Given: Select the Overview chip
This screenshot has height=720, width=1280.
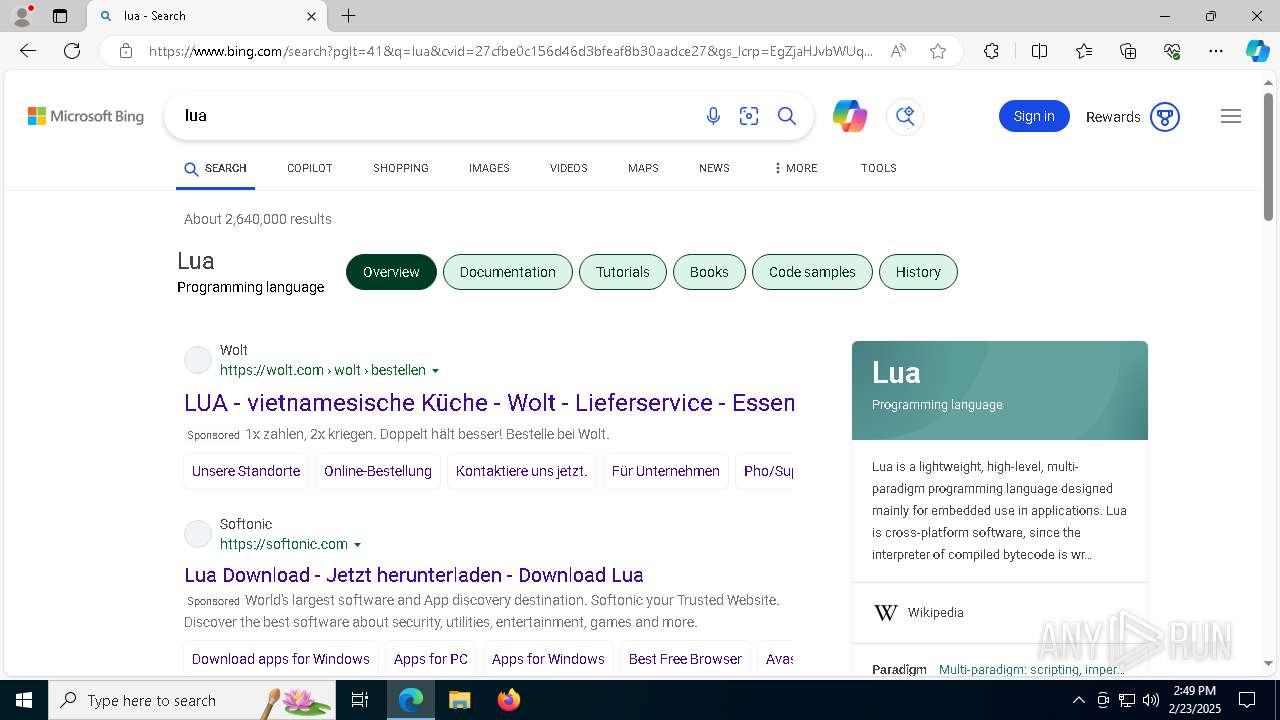Looking at the screenshot, I should 391,272.
